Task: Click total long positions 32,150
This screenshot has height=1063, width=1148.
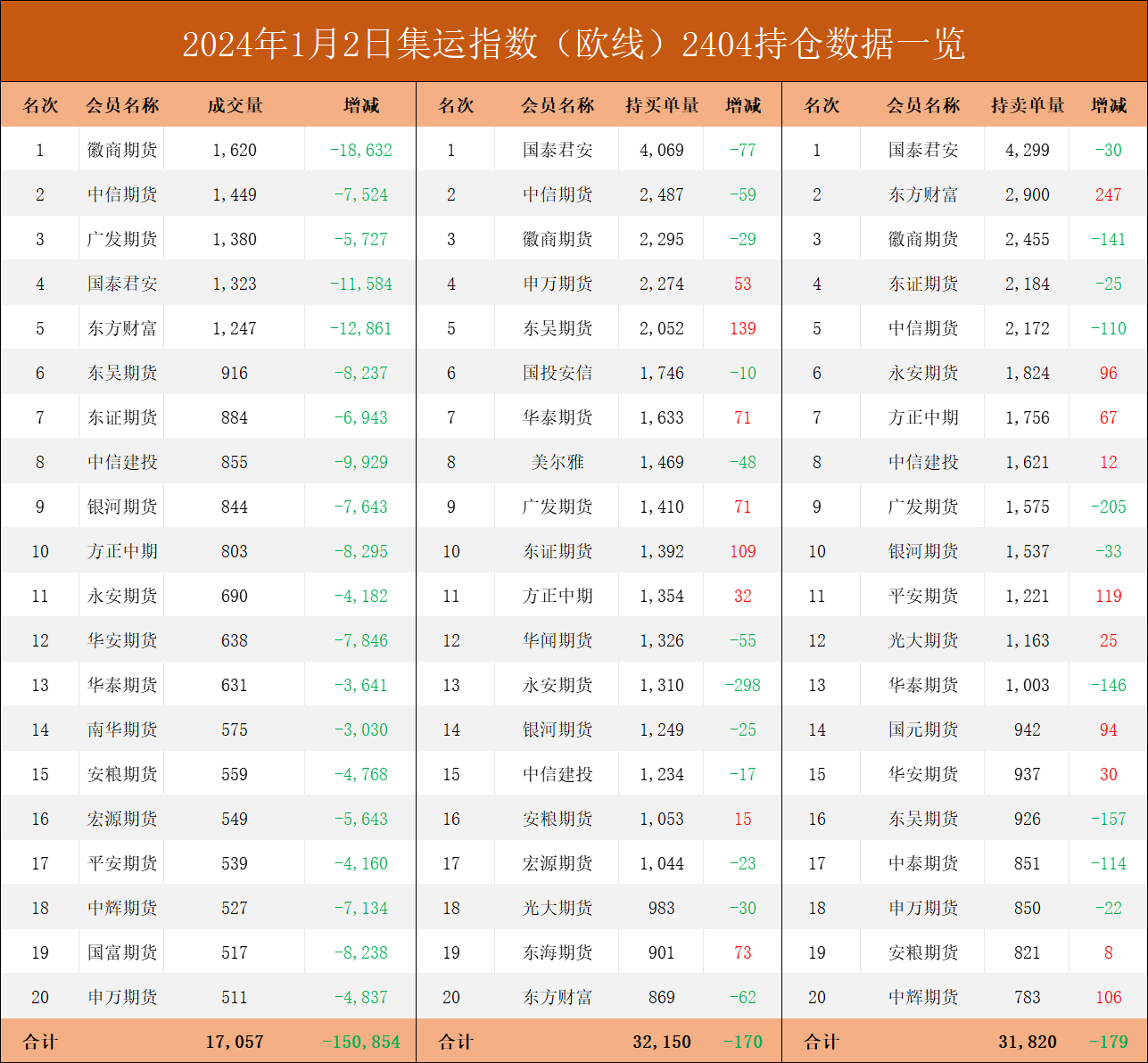Action: [x=662, y=1042]
